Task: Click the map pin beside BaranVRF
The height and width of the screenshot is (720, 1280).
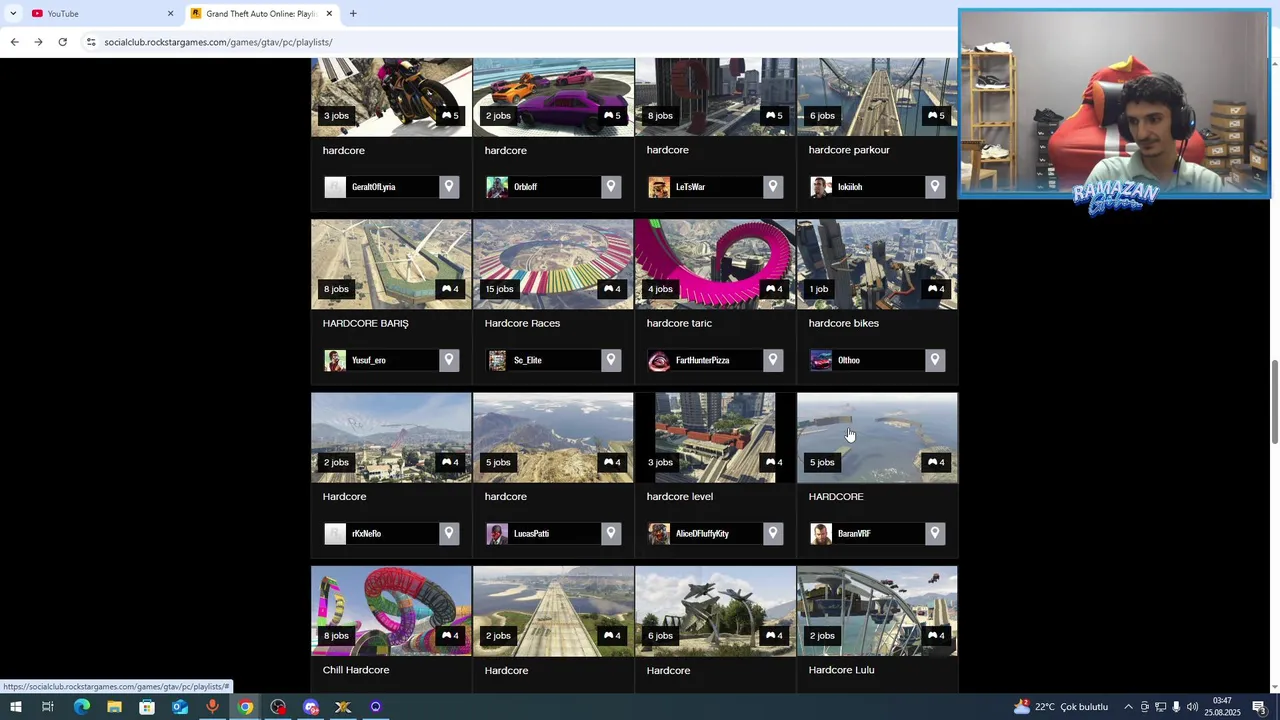Action: point(935,533)
